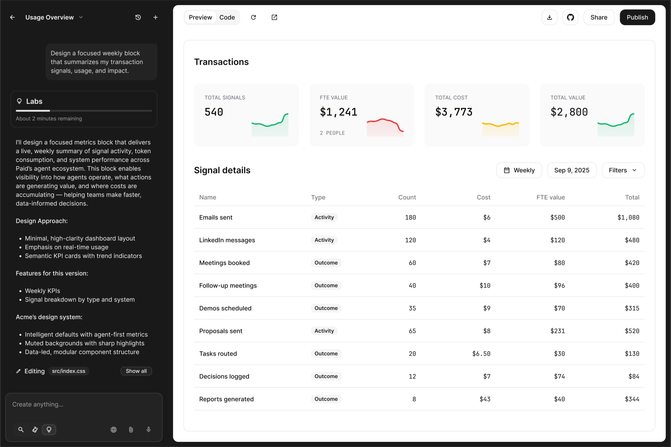Click the Total Value green sparkline chart
The width and height of the screenshot is (672, 447).
[x=616, y=124]
